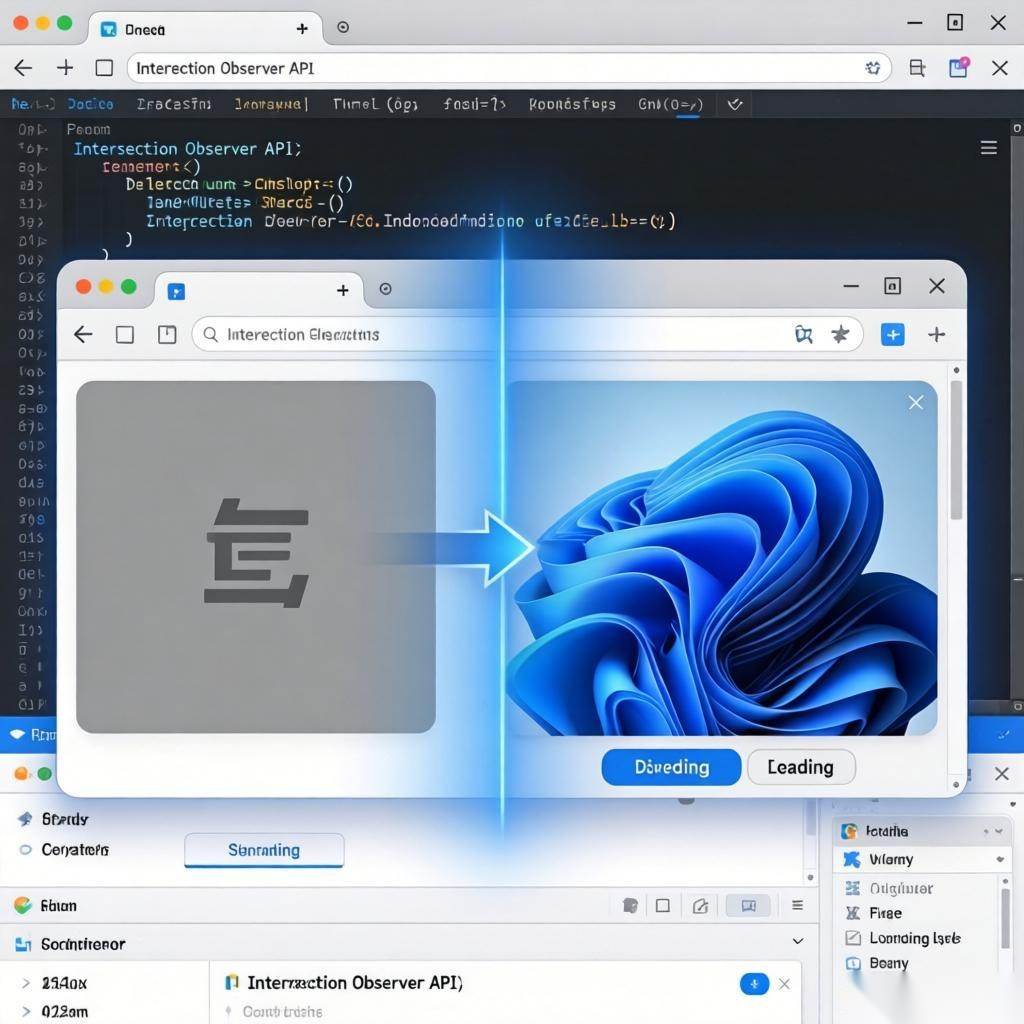1024x1024 pixels.
Task: Collapse the Socintirenor section via its chevron
Action: pos(797,941)
